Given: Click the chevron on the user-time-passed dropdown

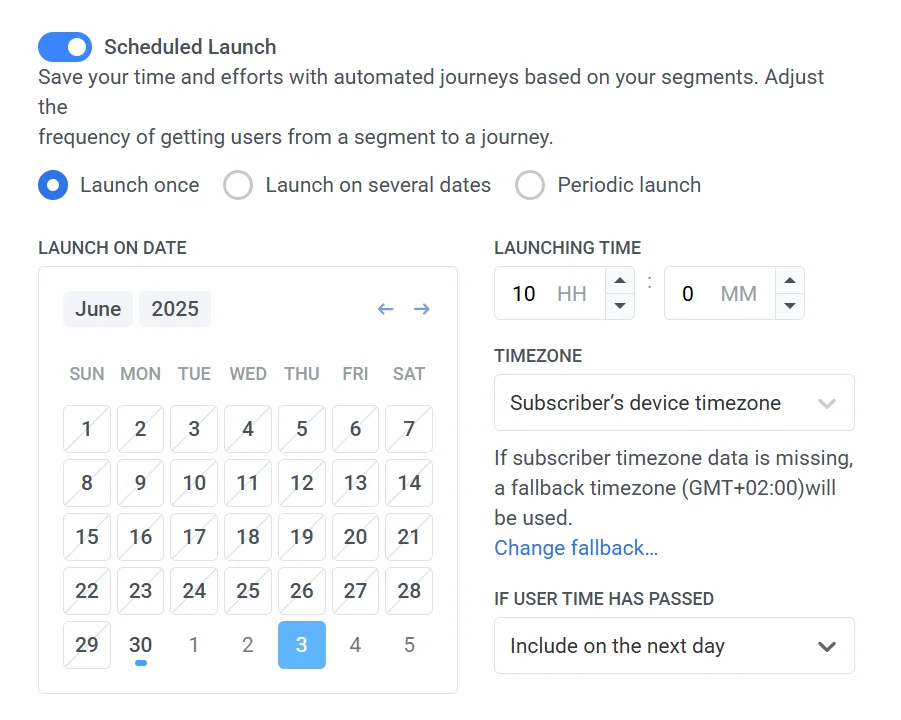Looking at the screenshot, I should click(x=827, y=645).
